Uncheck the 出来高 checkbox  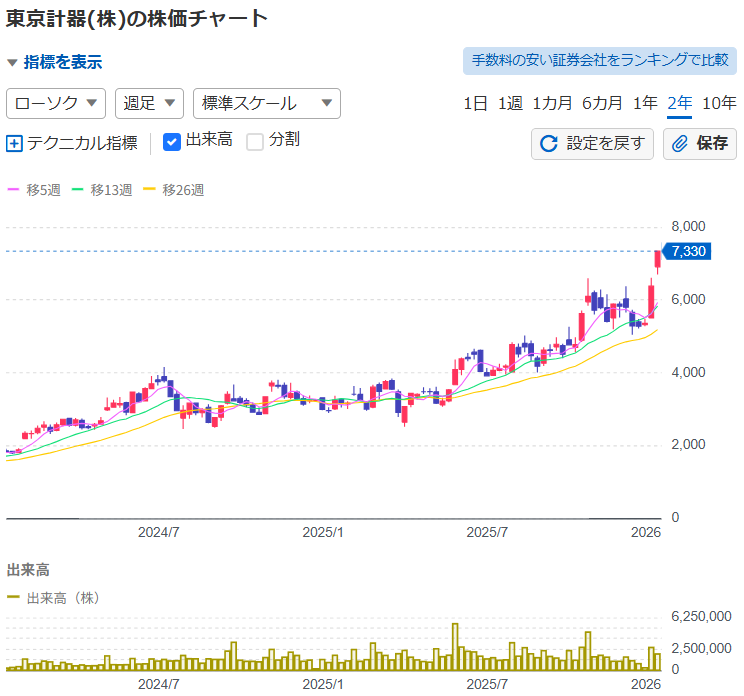click(x=171, y=141)
